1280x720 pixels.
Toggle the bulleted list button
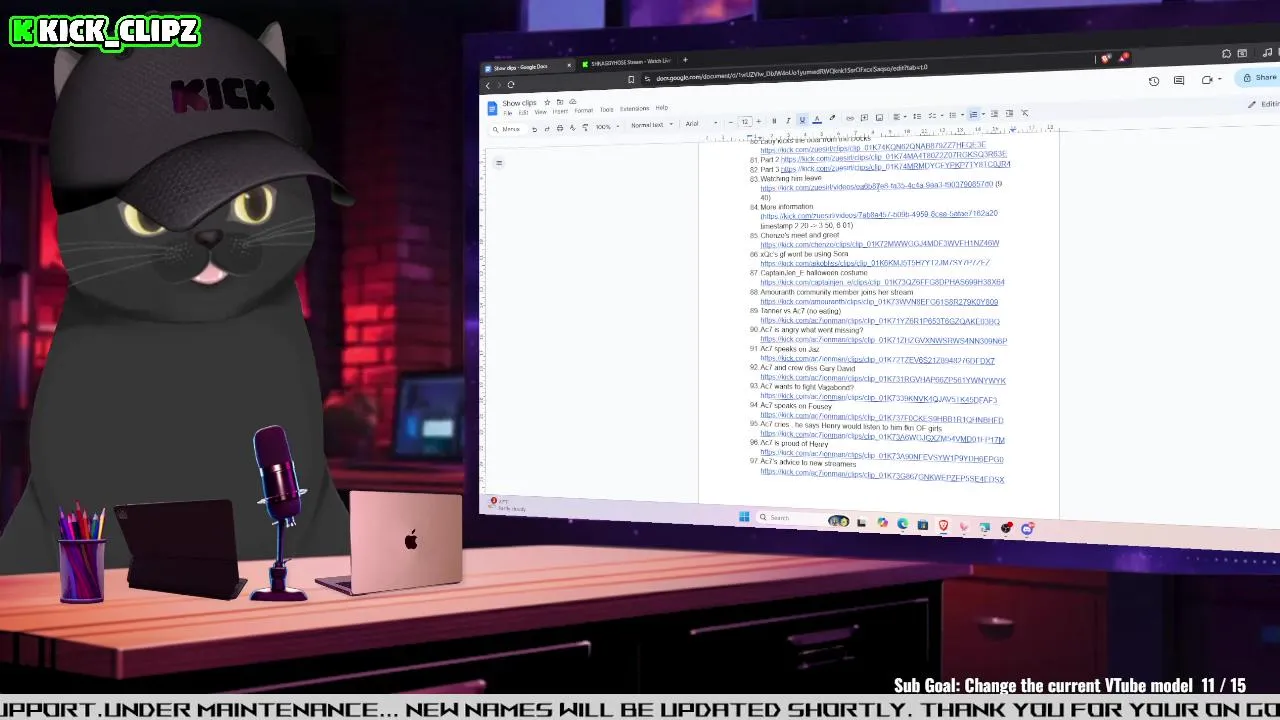tap(952, 115)
